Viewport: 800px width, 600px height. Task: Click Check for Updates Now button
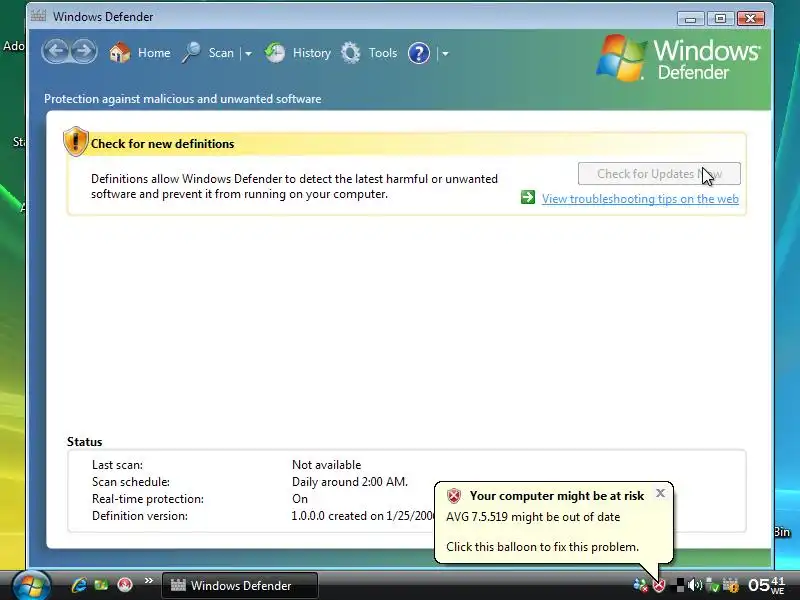[659, 173]
